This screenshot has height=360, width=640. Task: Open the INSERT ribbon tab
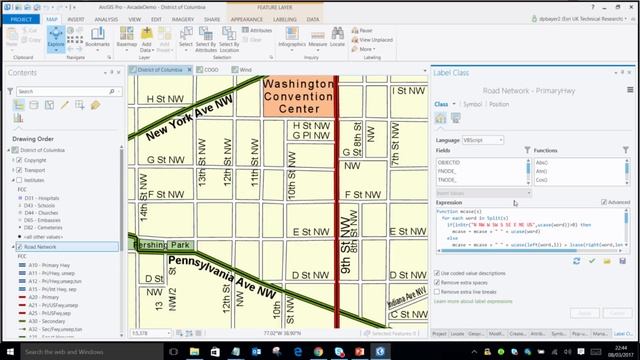[x=76, y=19]
